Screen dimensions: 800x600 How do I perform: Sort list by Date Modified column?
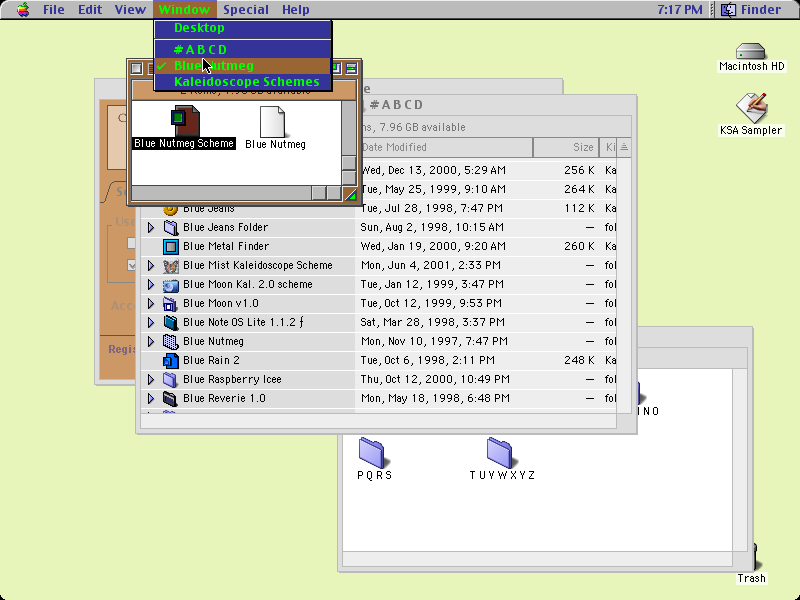pyautogui.click(x=444, y=147)
